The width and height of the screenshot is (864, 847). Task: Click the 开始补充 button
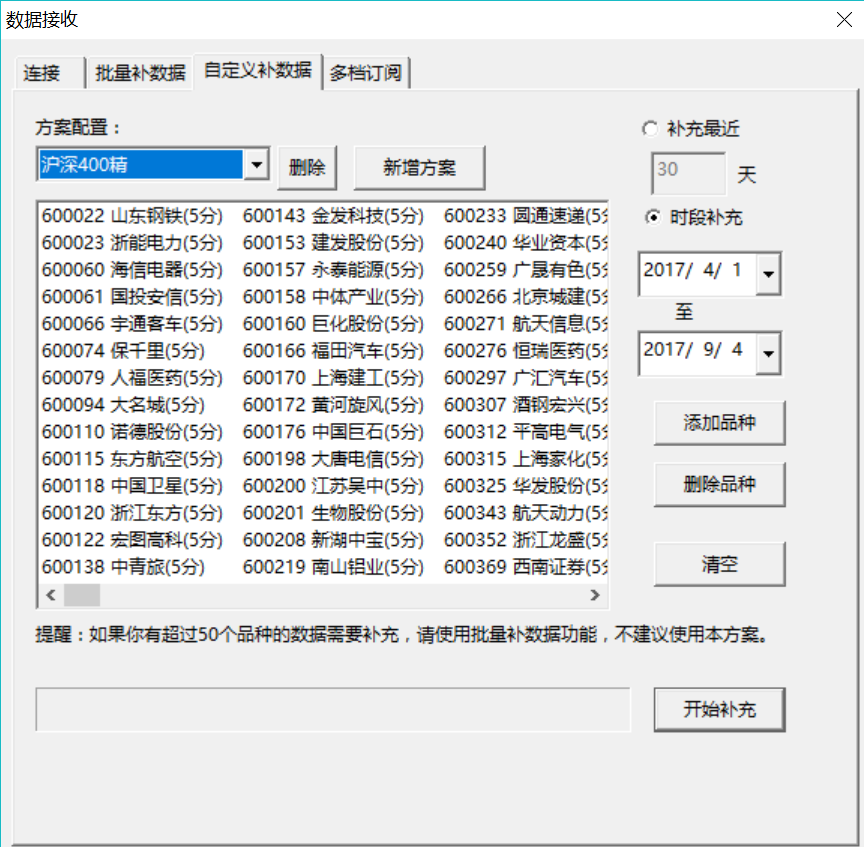tap(719, 709)
